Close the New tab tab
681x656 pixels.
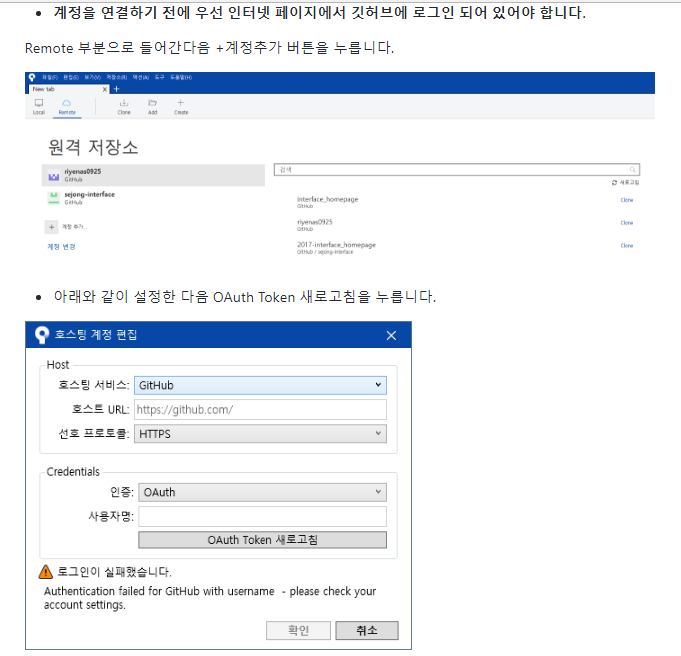coord(105,89)
